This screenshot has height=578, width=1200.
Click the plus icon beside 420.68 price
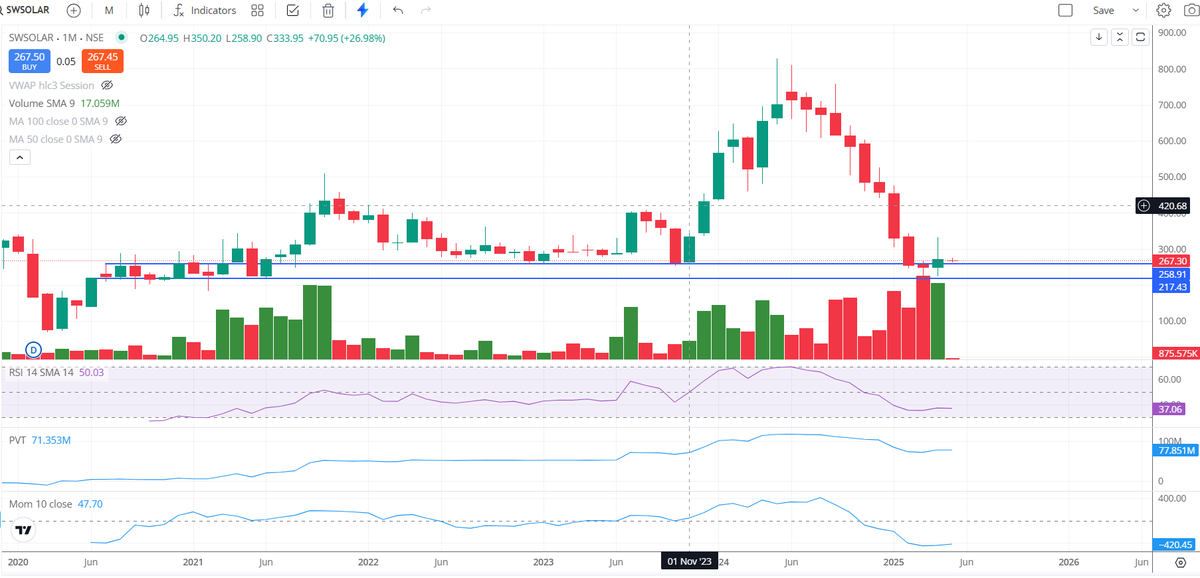click(x=1144, y=206)
